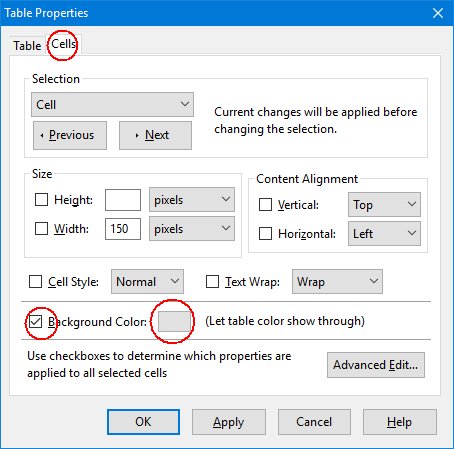Click the Width field showing 150
Viewport: 454px width, 449px height.
coord(123,229)
